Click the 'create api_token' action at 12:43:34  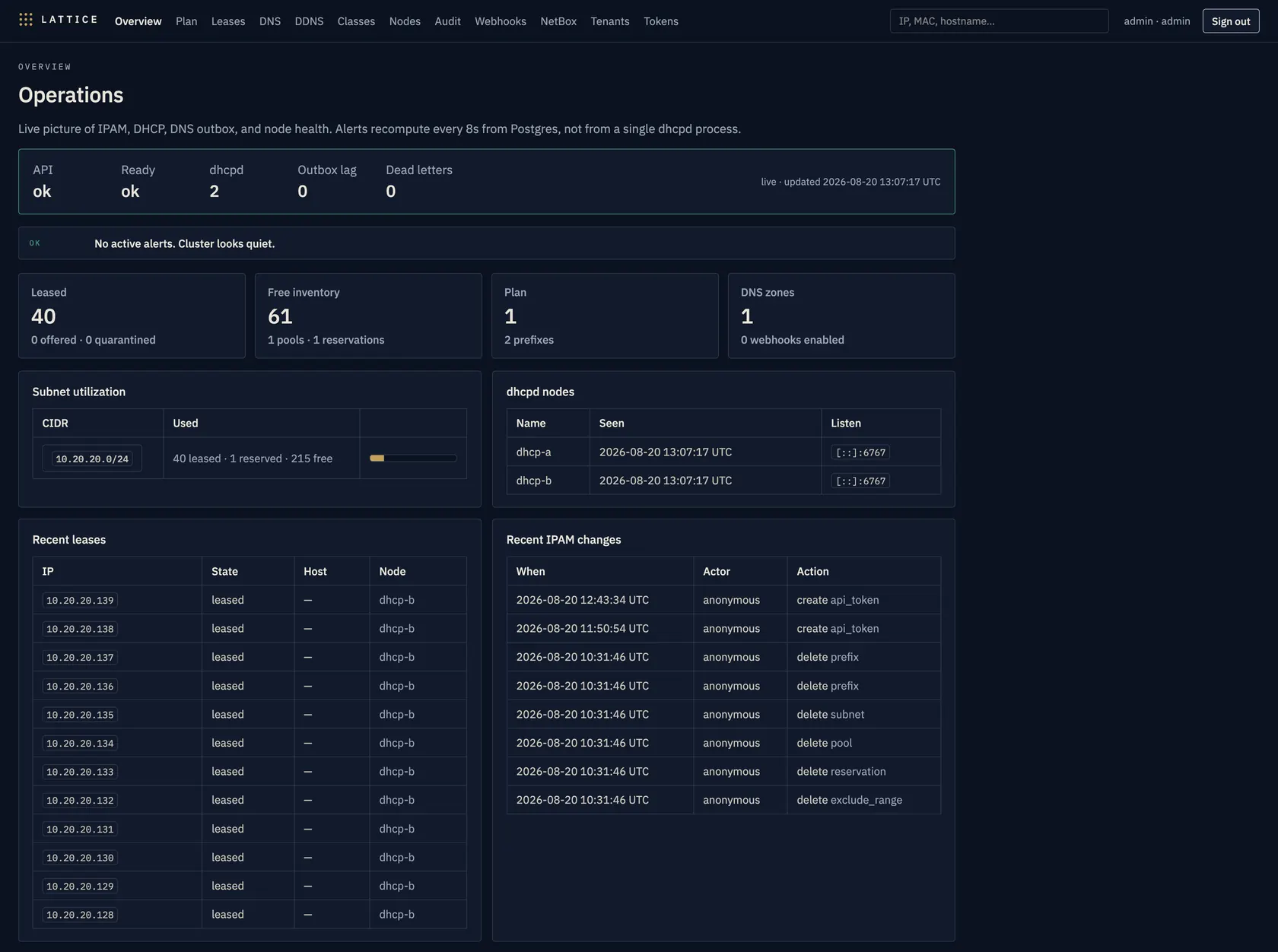(x=838, y=600)
